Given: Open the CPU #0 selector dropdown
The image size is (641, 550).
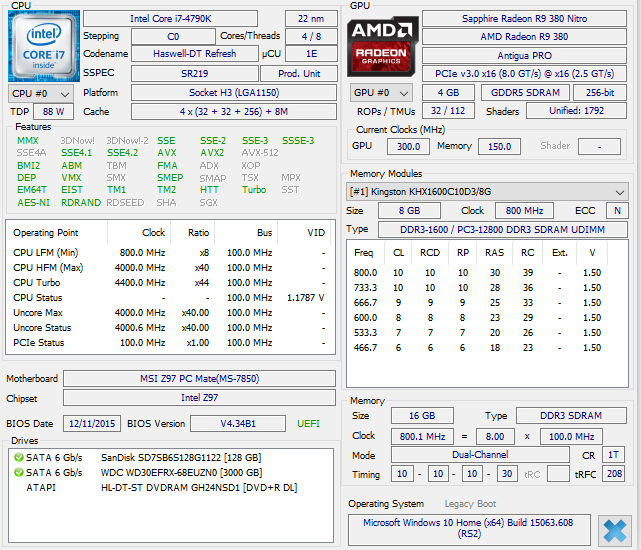Looking at the screenshot, I should (x=40, y=94).
